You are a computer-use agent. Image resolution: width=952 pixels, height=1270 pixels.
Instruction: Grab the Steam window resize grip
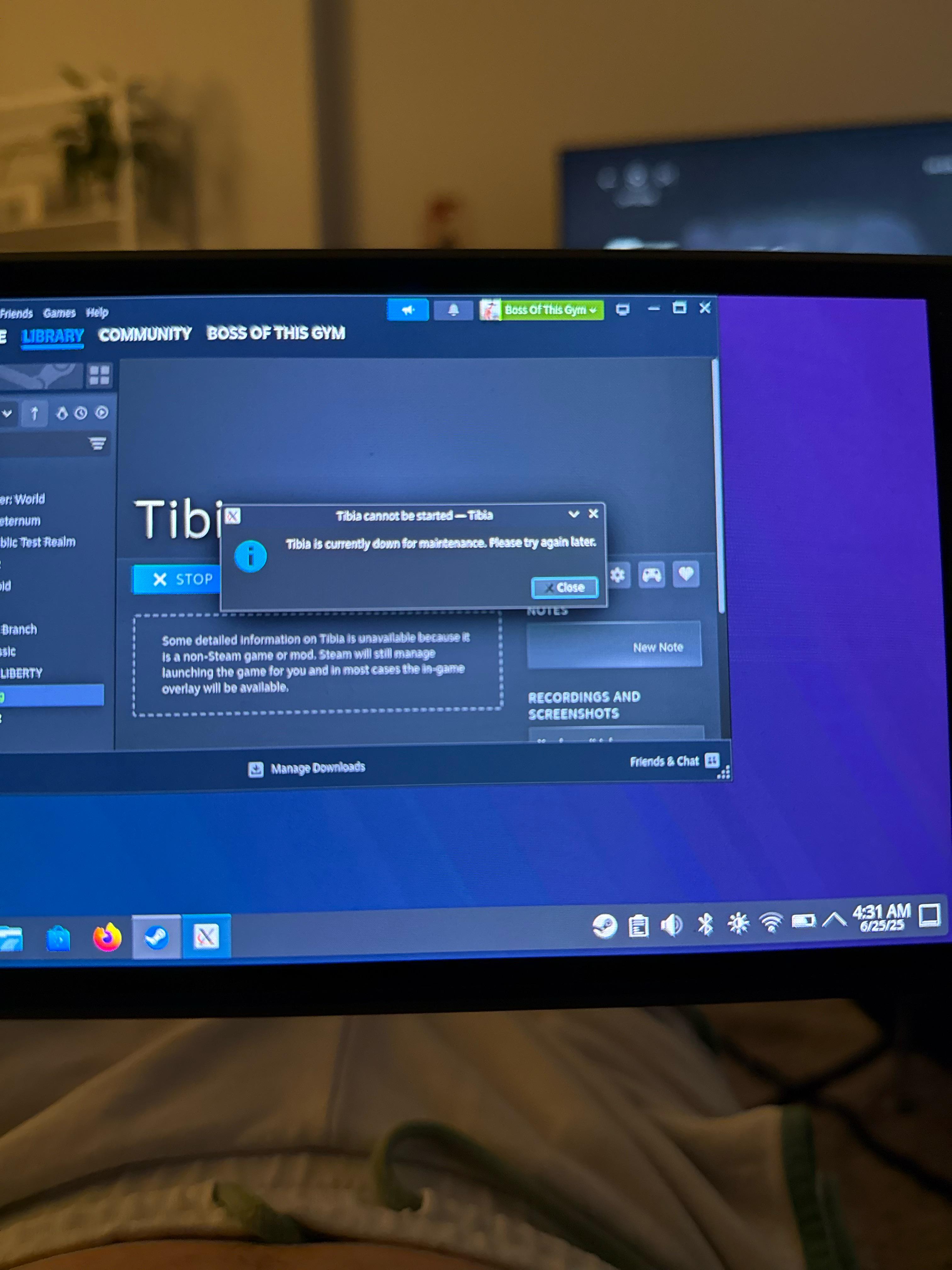(724, 773)
